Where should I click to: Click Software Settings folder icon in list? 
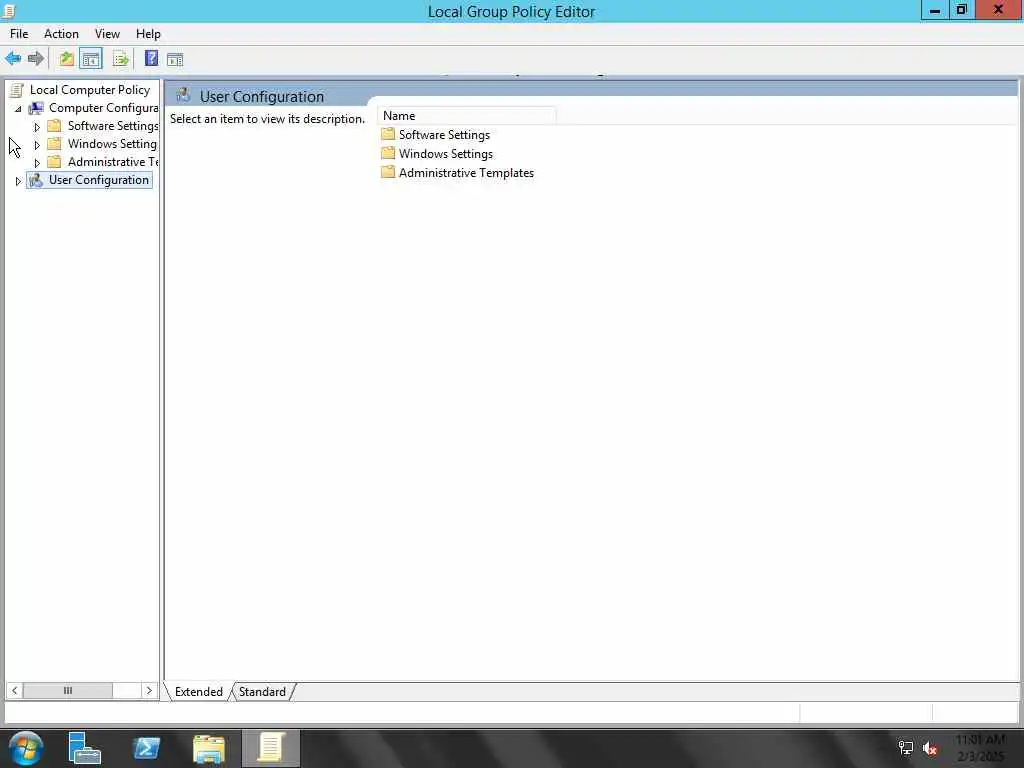[388, 134]
